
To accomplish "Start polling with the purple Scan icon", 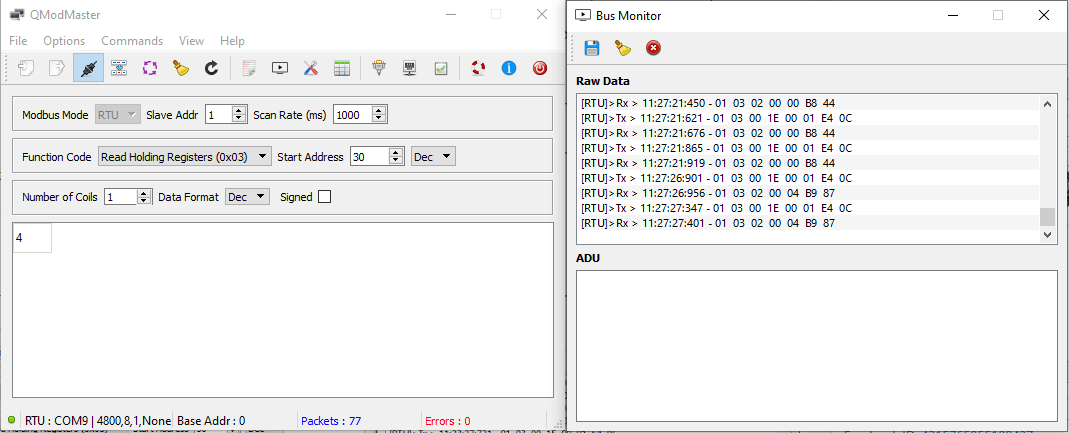I will point(150,68).
